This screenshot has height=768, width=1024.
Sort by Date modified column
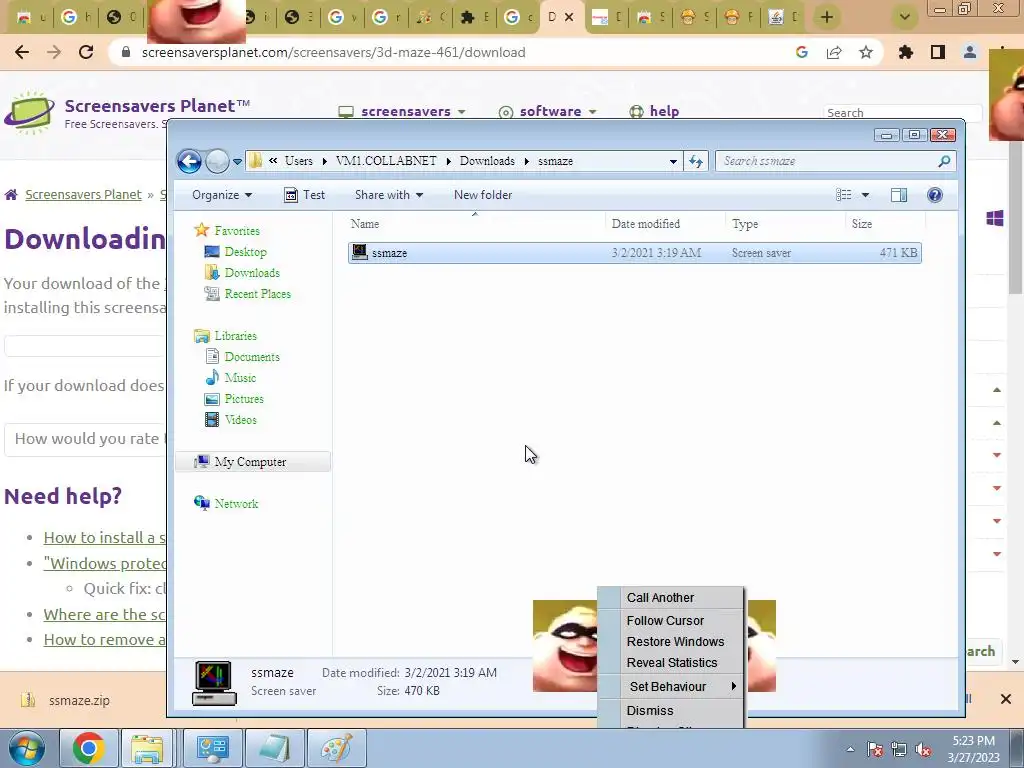[x=665, y=224]
